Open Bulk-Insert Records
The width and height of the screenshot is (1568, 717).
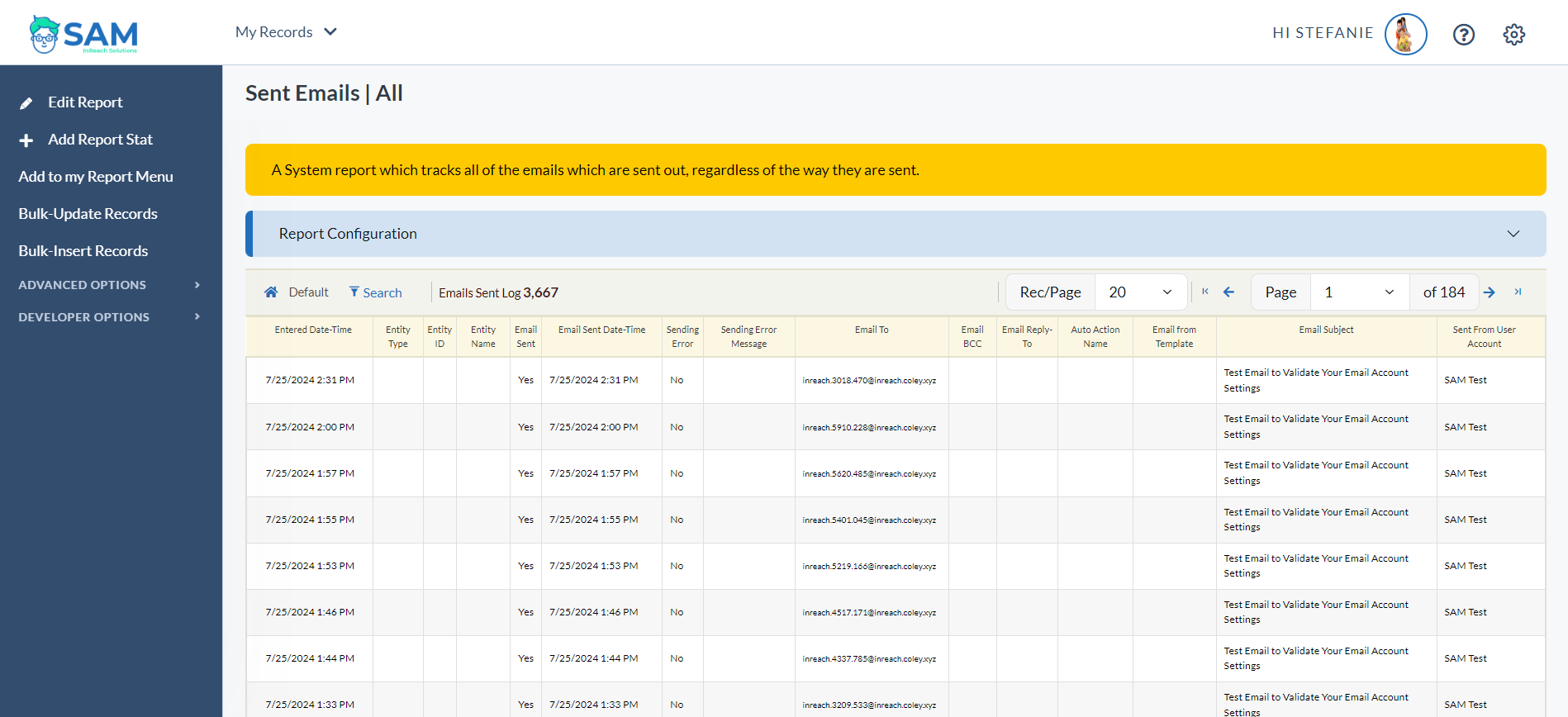point(83,251)
